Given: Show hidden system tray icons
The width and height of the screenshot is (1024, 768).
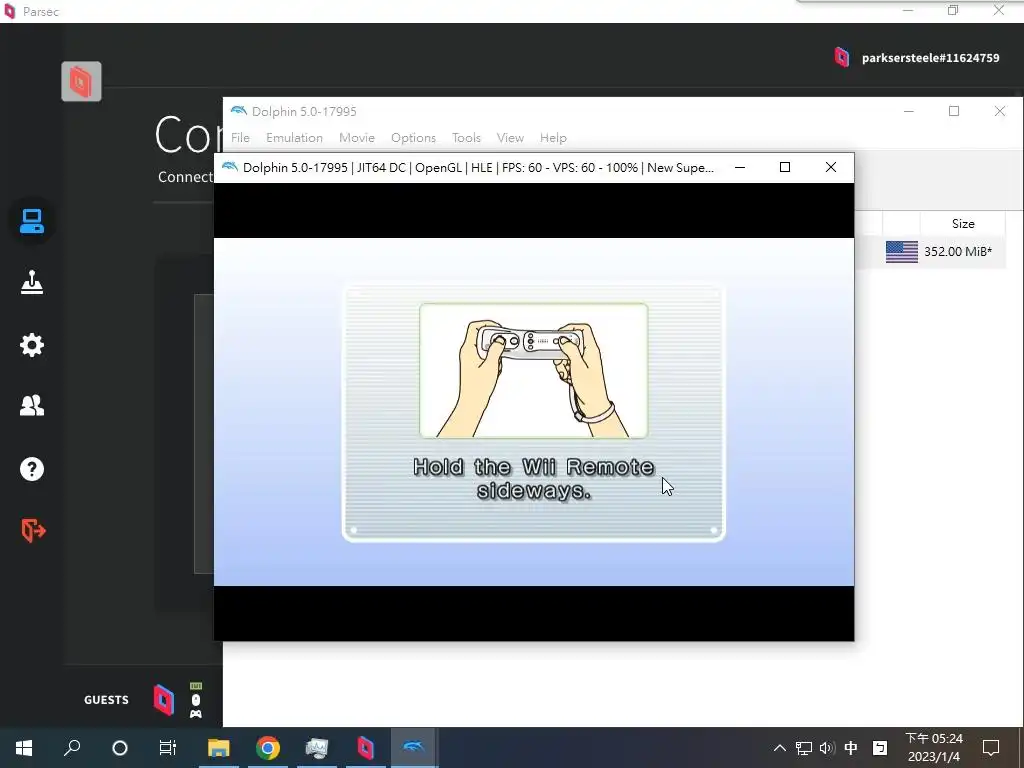Looking at the screenshot, I should pyautogui.click(x=780, y=748).
